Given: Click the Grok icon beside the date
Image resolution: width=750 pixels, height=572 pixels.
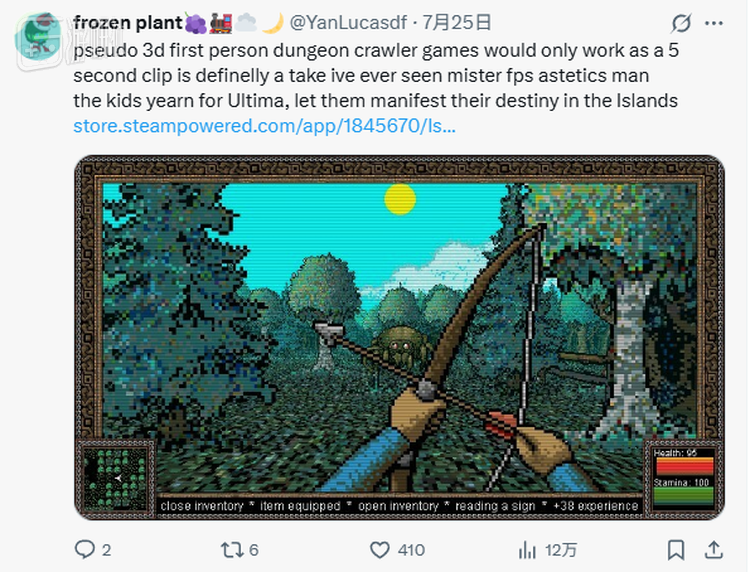Looking at the screenshot, I should pos(681,22).
